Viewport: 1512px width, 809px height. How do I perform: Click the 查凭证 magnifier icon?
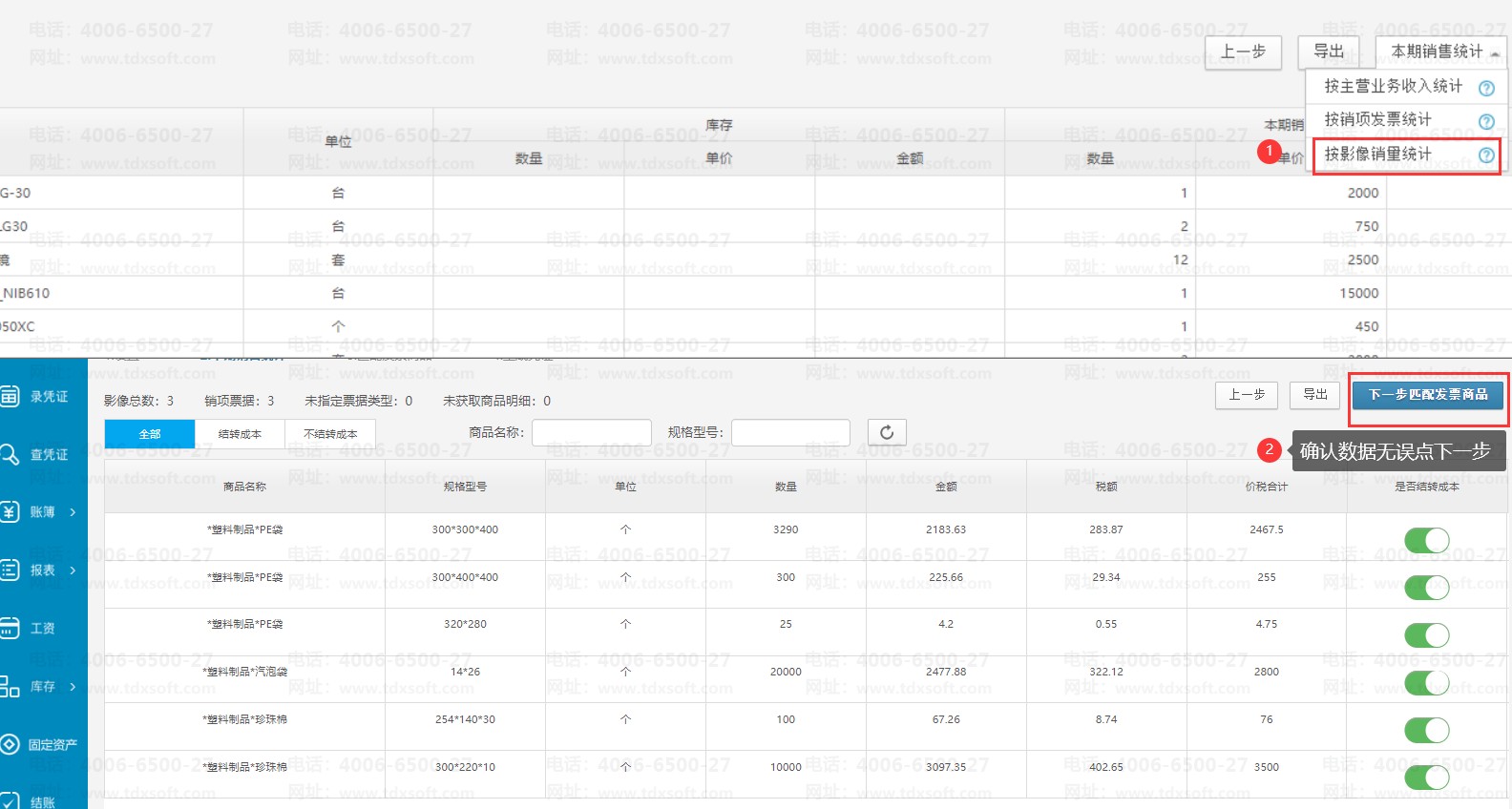(10, 454)
